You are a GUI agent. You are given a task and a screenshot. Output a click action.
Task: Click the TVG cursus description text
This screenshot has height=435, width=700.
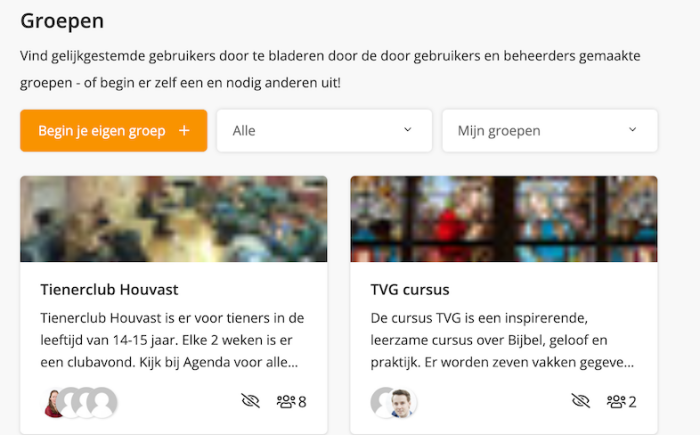click(502, 340)
